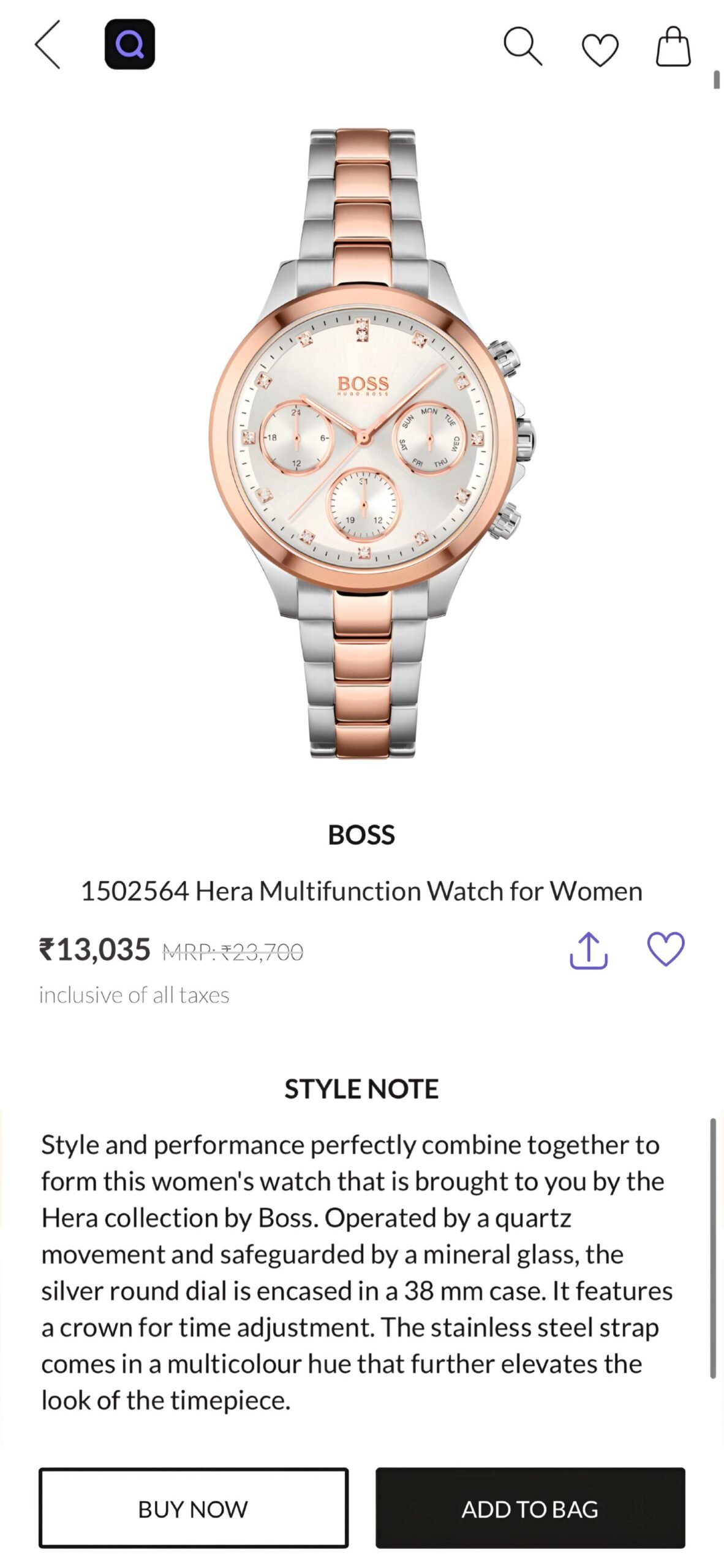Click the style note scrollbar
Image resolution: width=724 pixels, height=1568 pixels.
tap(713, 1249)
